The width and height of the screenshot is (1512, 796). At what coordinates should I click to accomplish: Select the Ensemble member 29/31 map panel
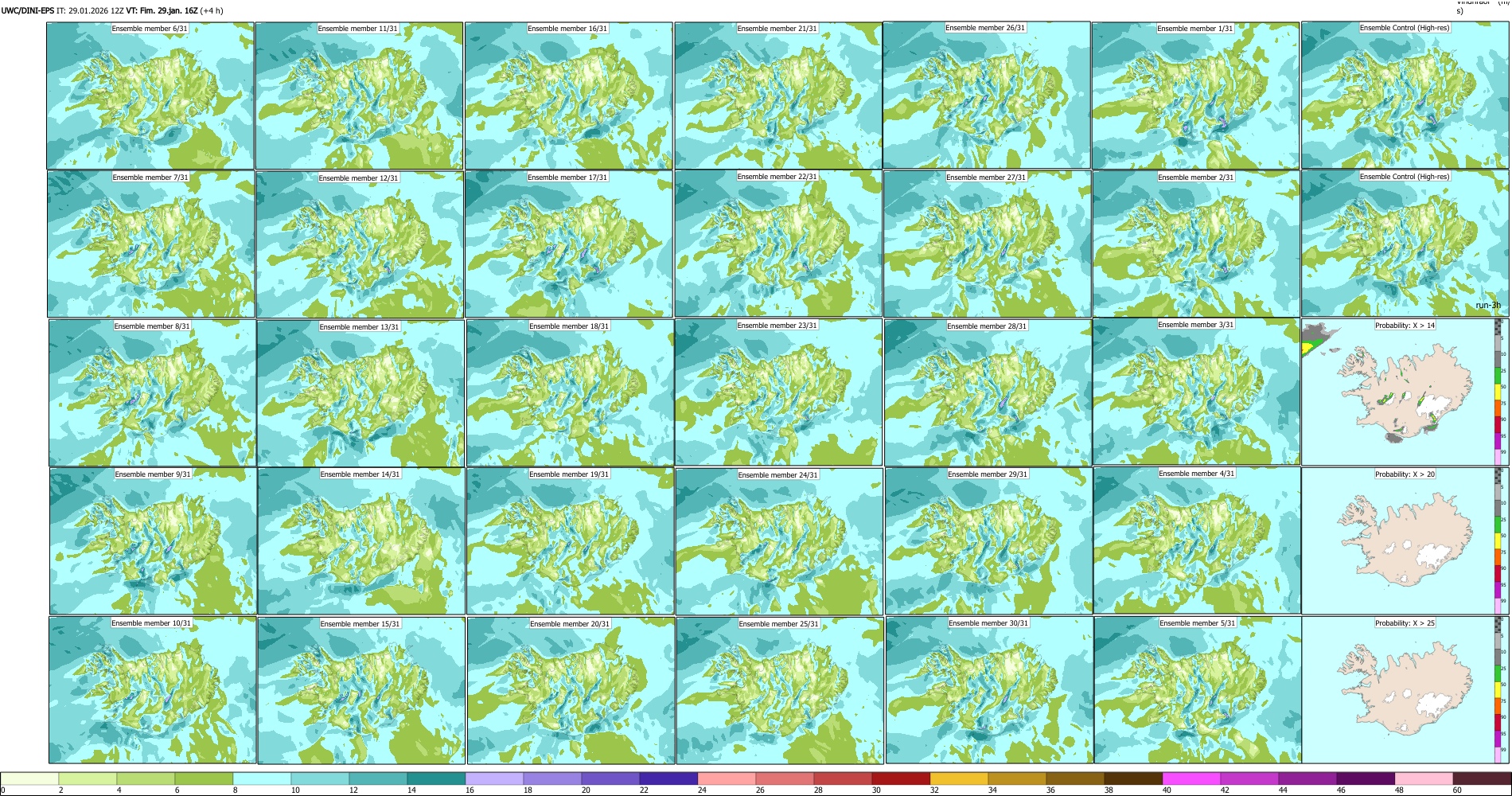coord(988,541)
